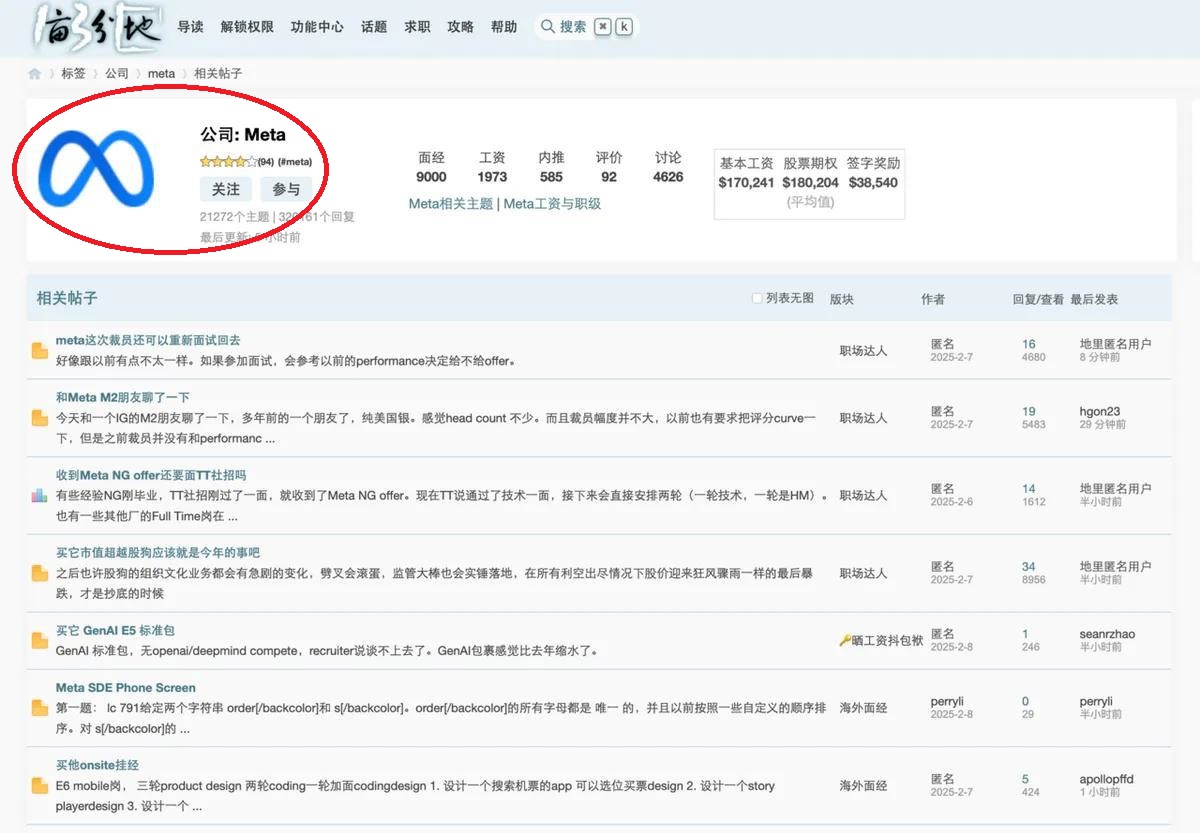
Task: Click 相关帖子 in the breadcrumb
Action: (x=218, y=74)
